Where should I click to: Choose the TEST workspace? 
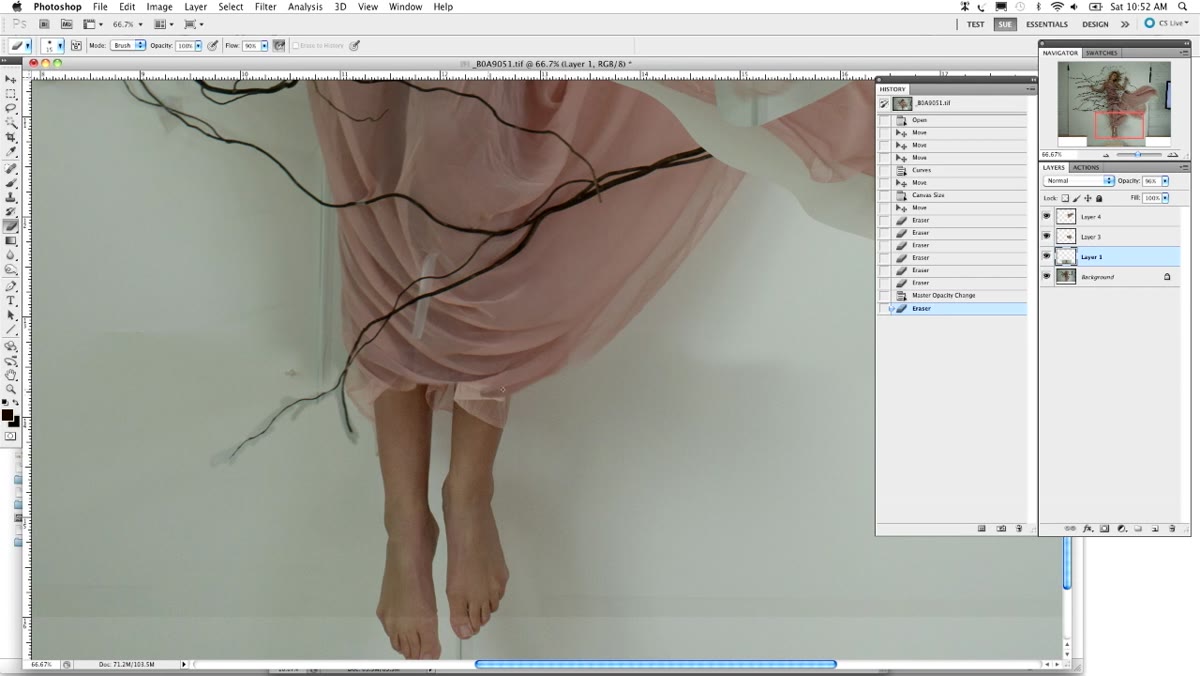[975, 24]
